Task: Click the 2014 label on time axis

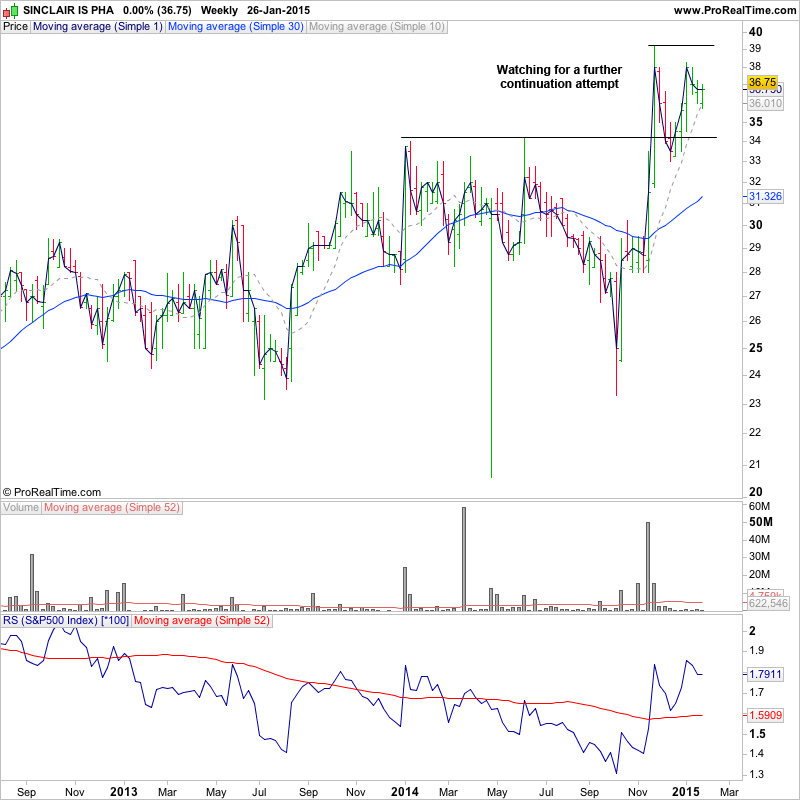Action: click(405, 792)
